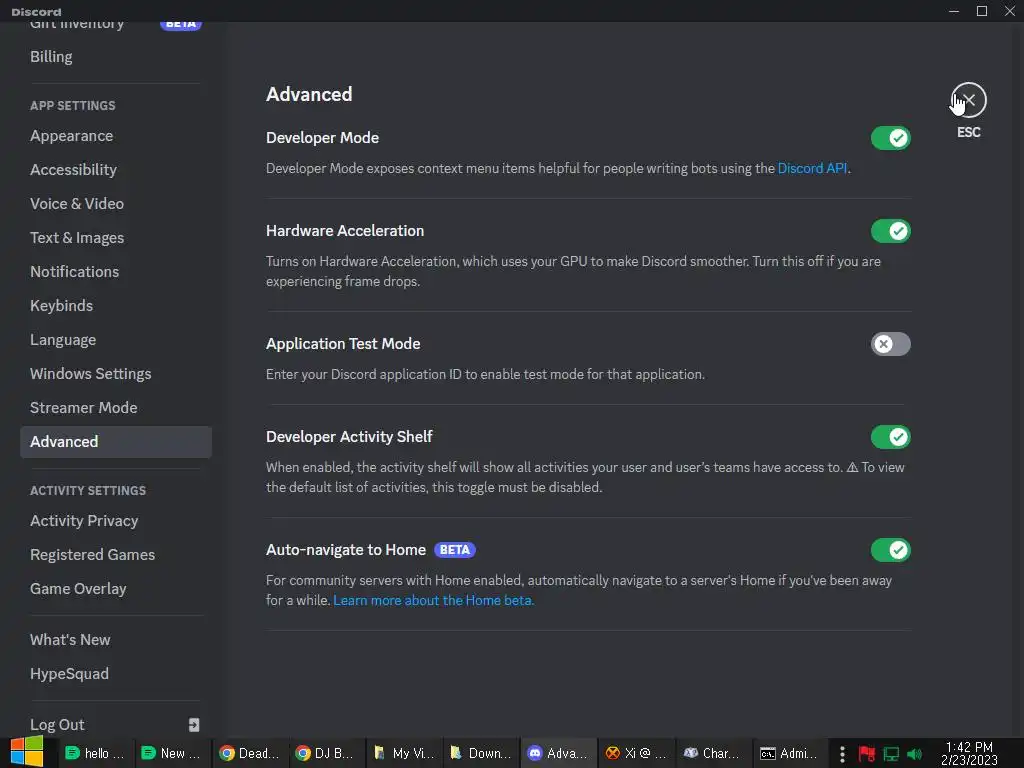Switch to 'Xi @' taskbar window
1024x768 pixels.
(x=635, y=753)
